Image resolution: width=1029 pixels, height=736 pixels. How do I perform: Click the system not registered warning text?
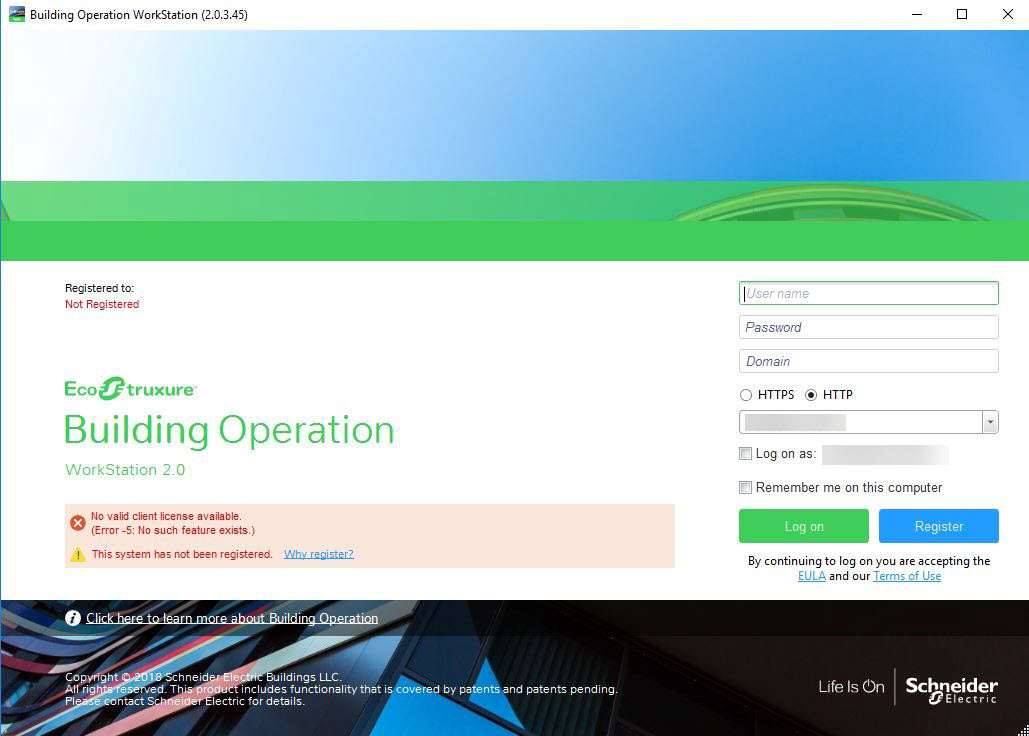click(182, 554)
